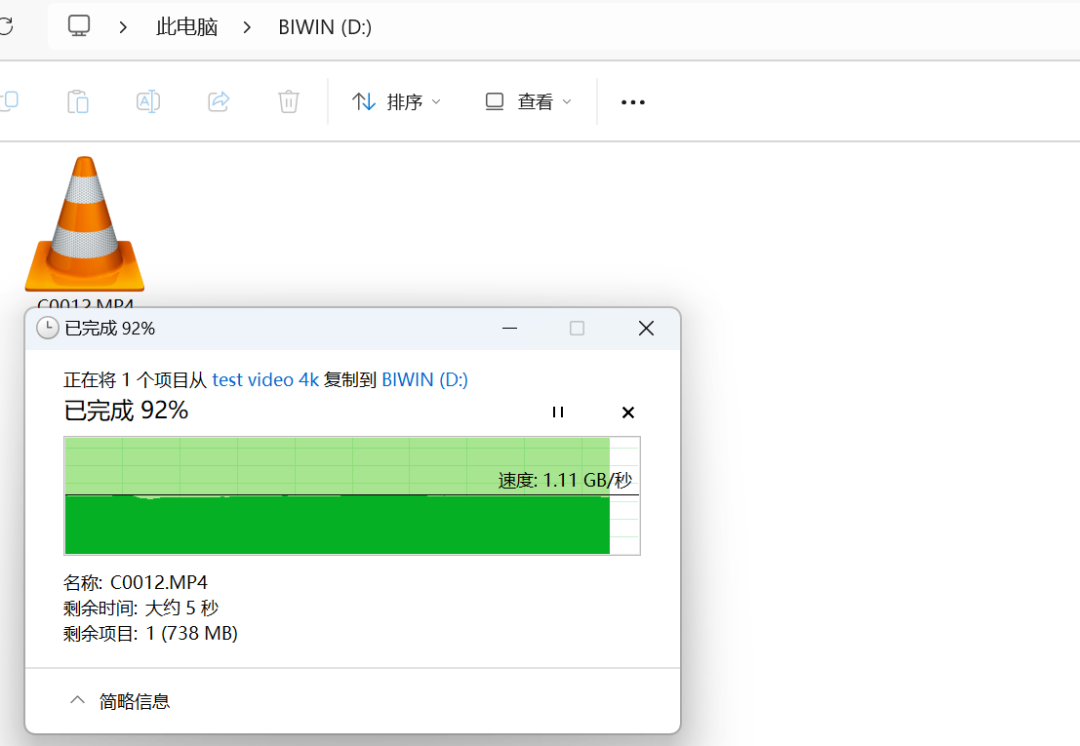Viewport: 1080px width, 746px height.
Task: Minimize the copy progress dialog
Action: 510,329
